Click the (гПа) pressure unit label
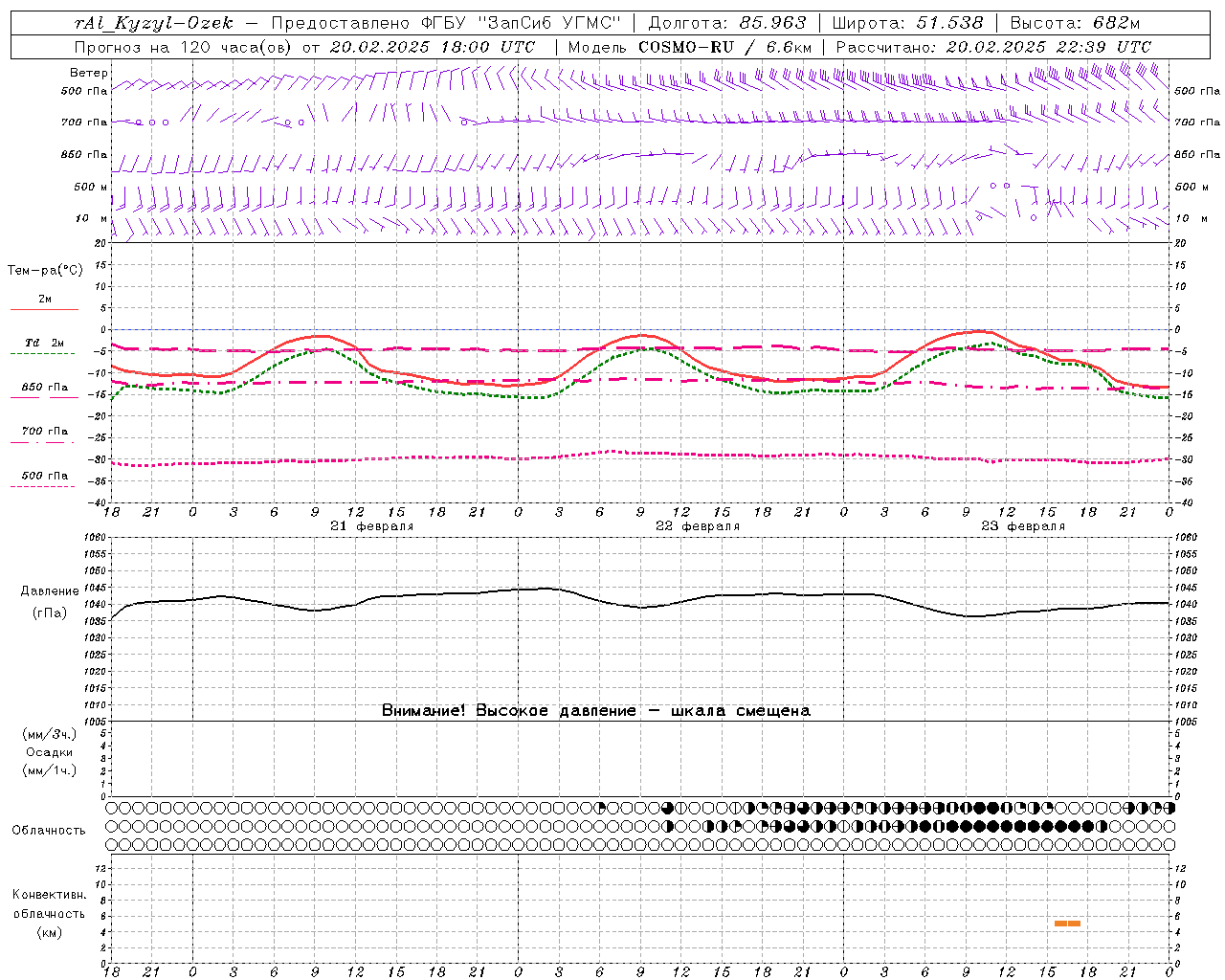This screenshot has width=1225, height=980. pos(50,613)
